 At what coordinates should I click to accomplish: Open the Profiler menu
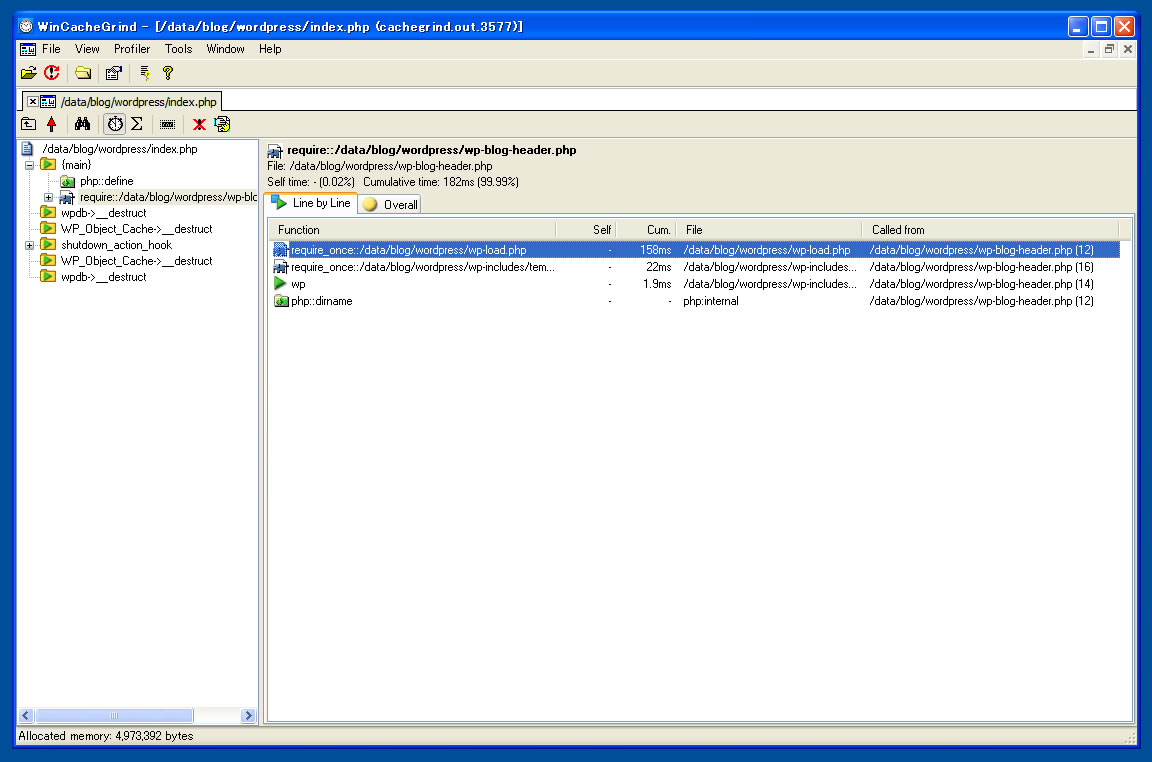pyautogui.click(x=131, y=49)
